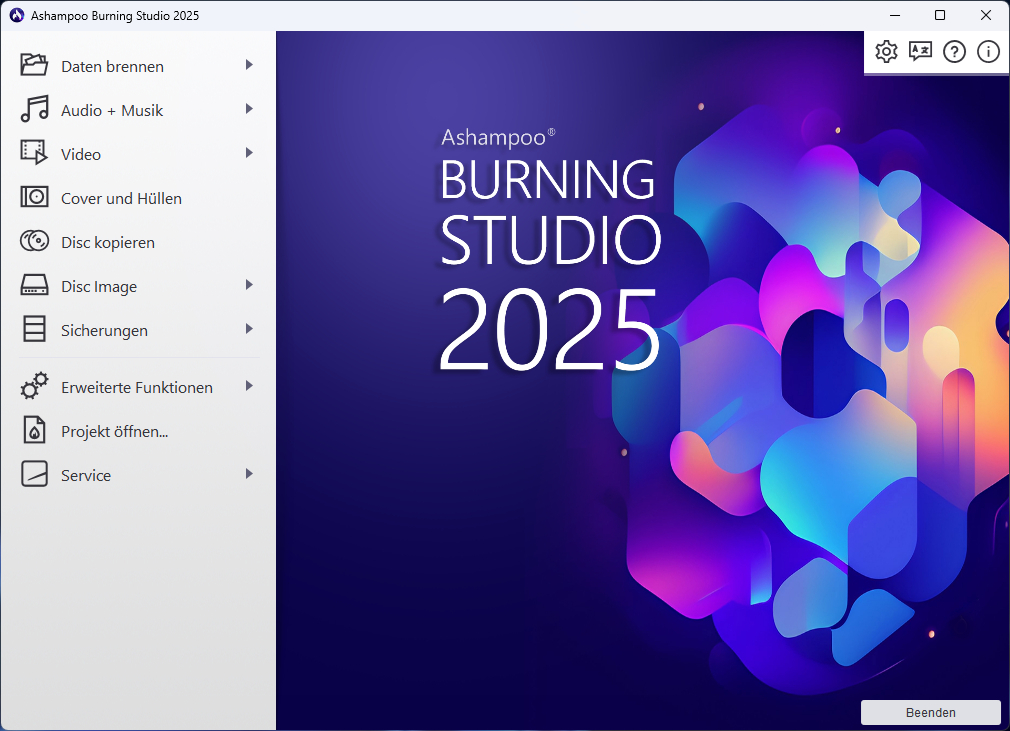
Task: Choose the Projekt öffnen... entry
Action: (x=115, y=432)
